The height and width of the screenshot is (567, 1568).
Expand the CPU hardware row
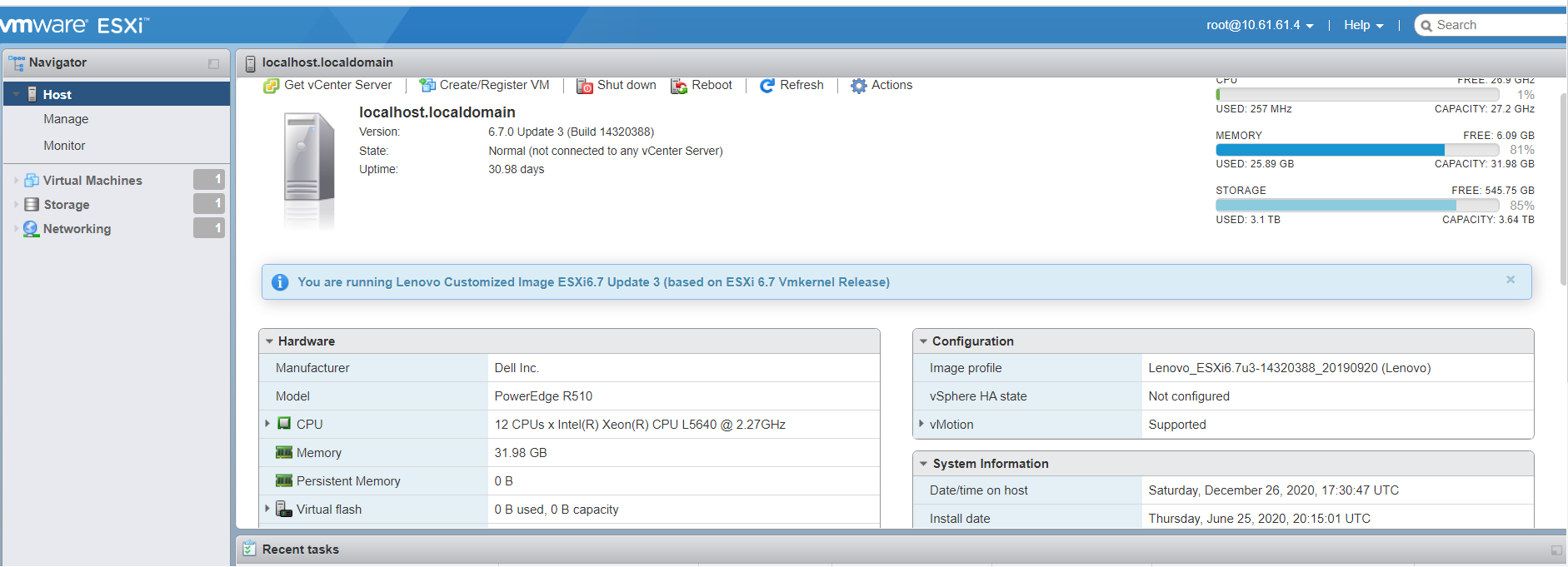pyautogui.click(x=267, y=423)
